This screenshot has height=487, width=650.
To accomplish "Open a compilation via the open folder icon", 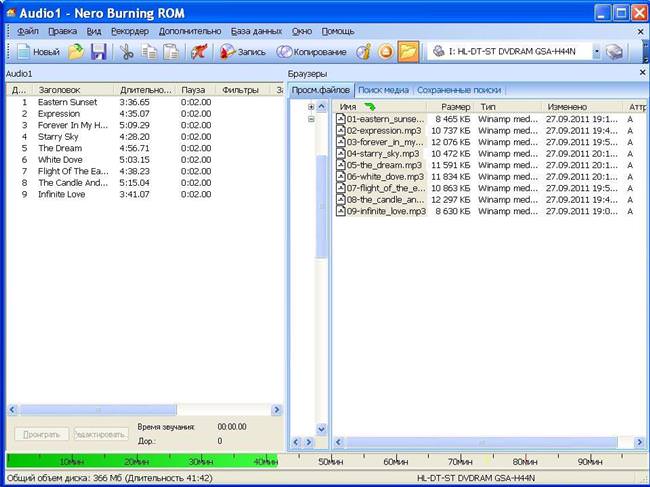I will [x=76, y=52].
